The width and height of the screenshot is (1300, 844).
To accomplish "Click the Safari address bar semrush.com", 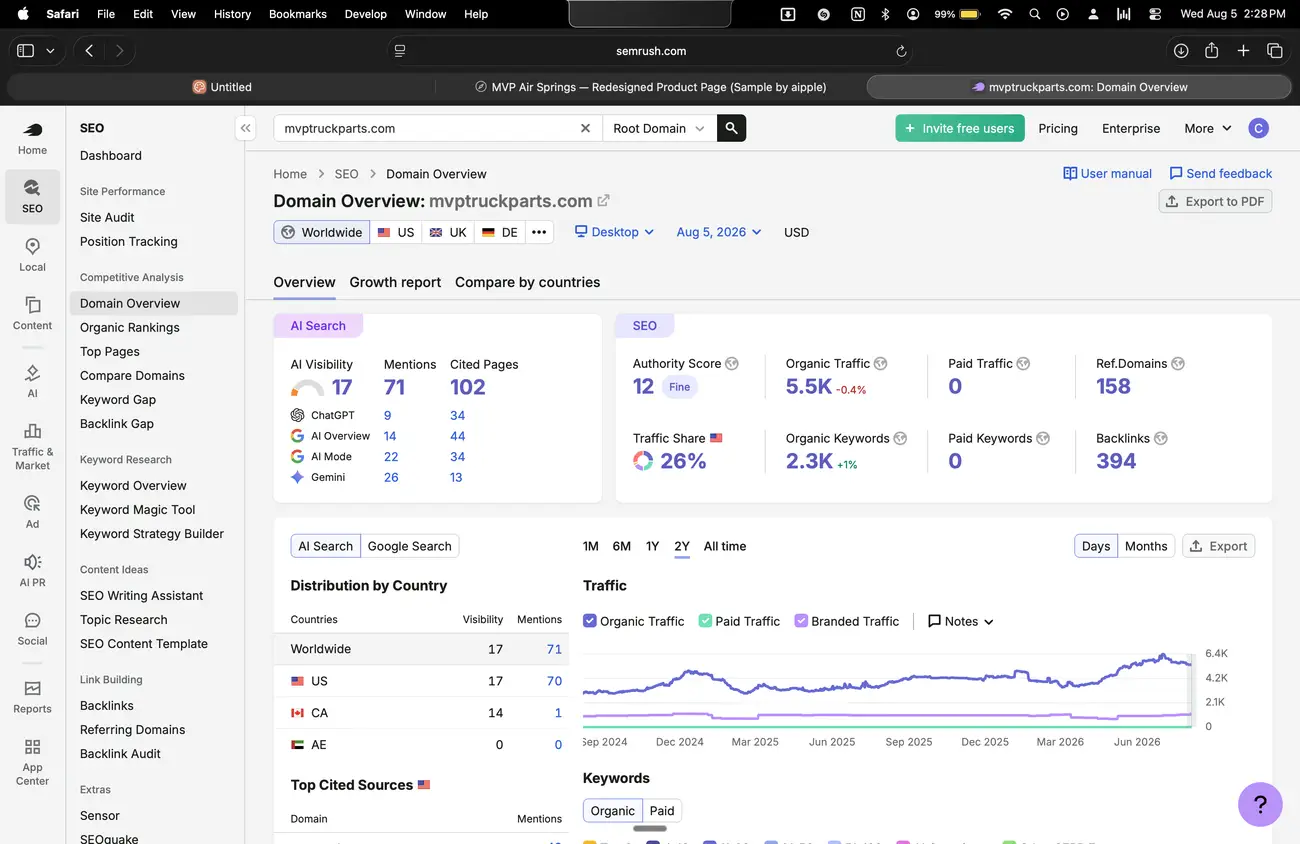I will [x=651, y=51].
